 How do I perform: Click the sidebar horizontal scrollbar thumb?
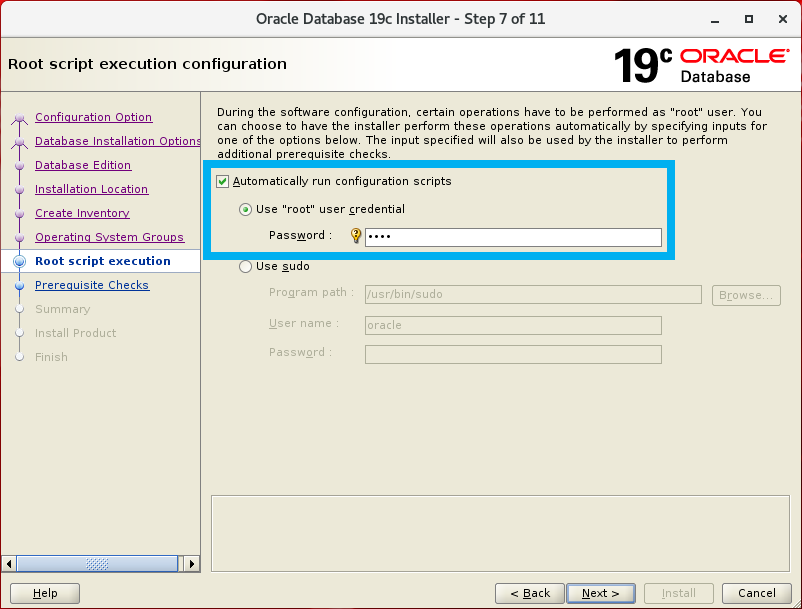coord(97,564)
